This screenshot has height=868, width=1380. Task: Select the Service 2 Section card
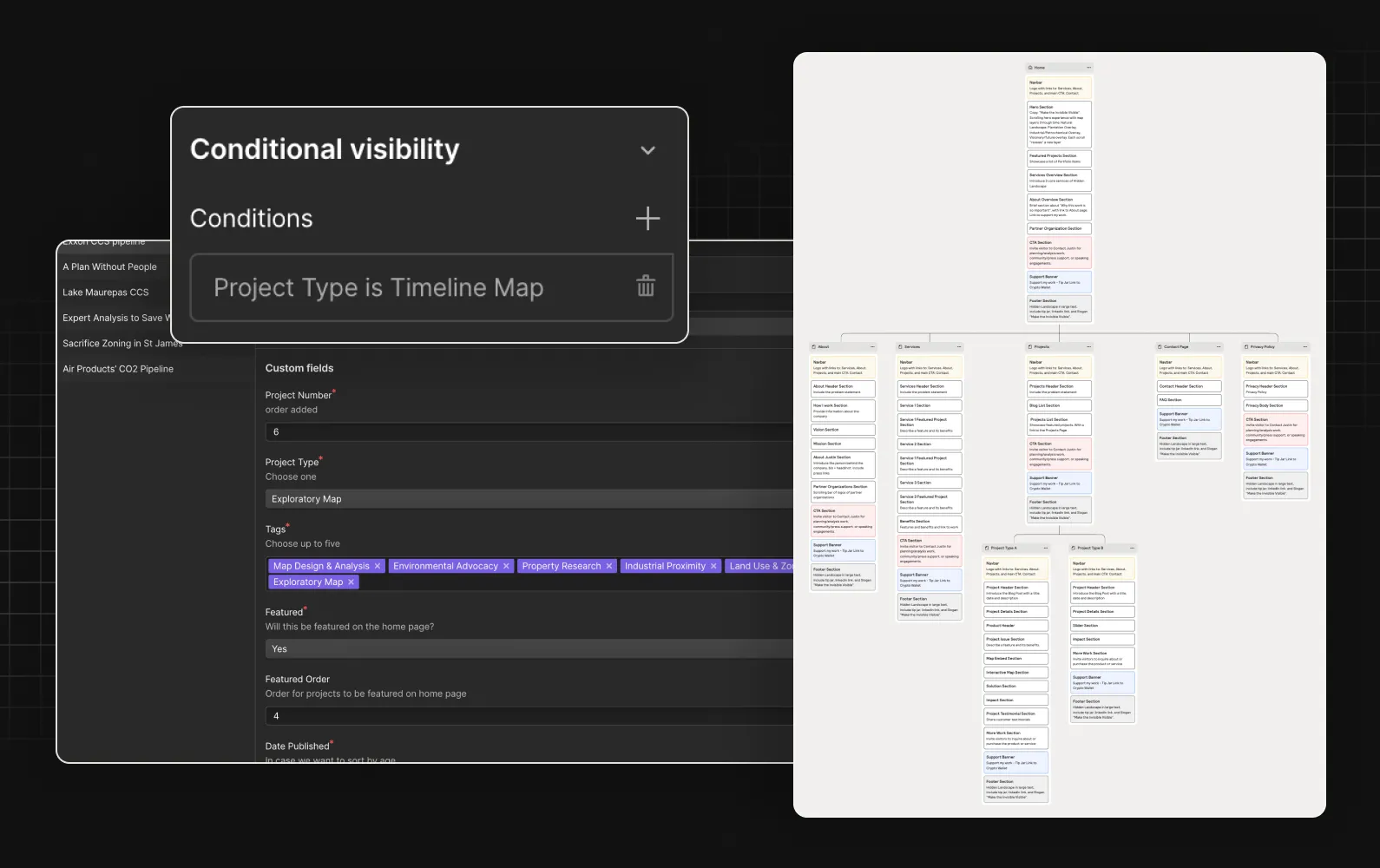(x=930, y=444)
